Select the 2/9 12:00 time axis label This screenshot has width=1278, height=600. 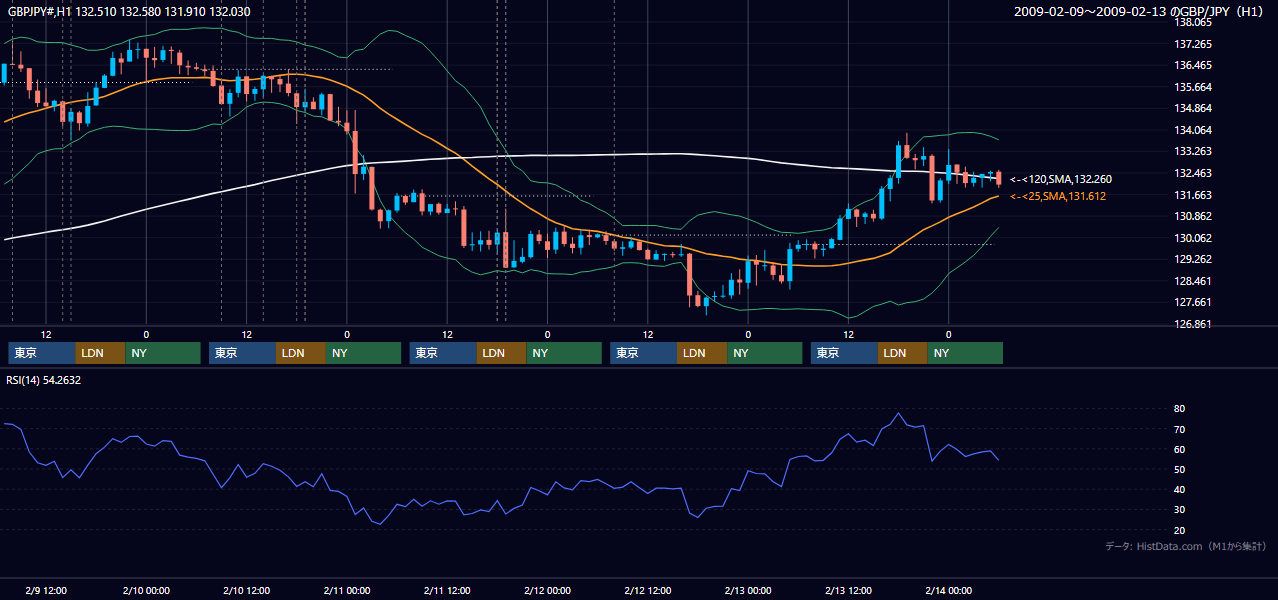(46, 590)
